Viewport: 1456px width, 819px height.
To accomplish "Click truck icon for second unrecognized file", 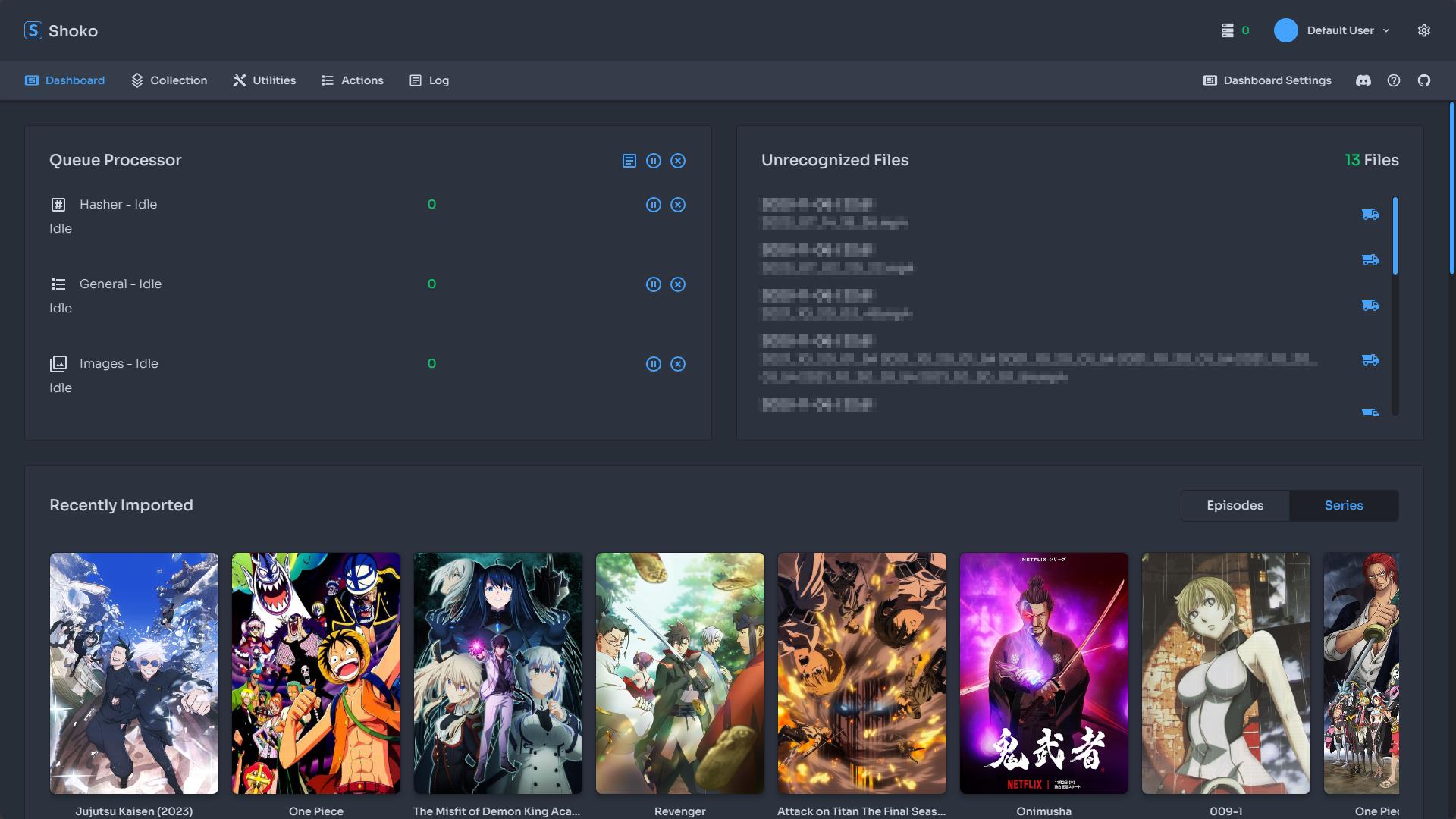I will tap(1370, 259).
